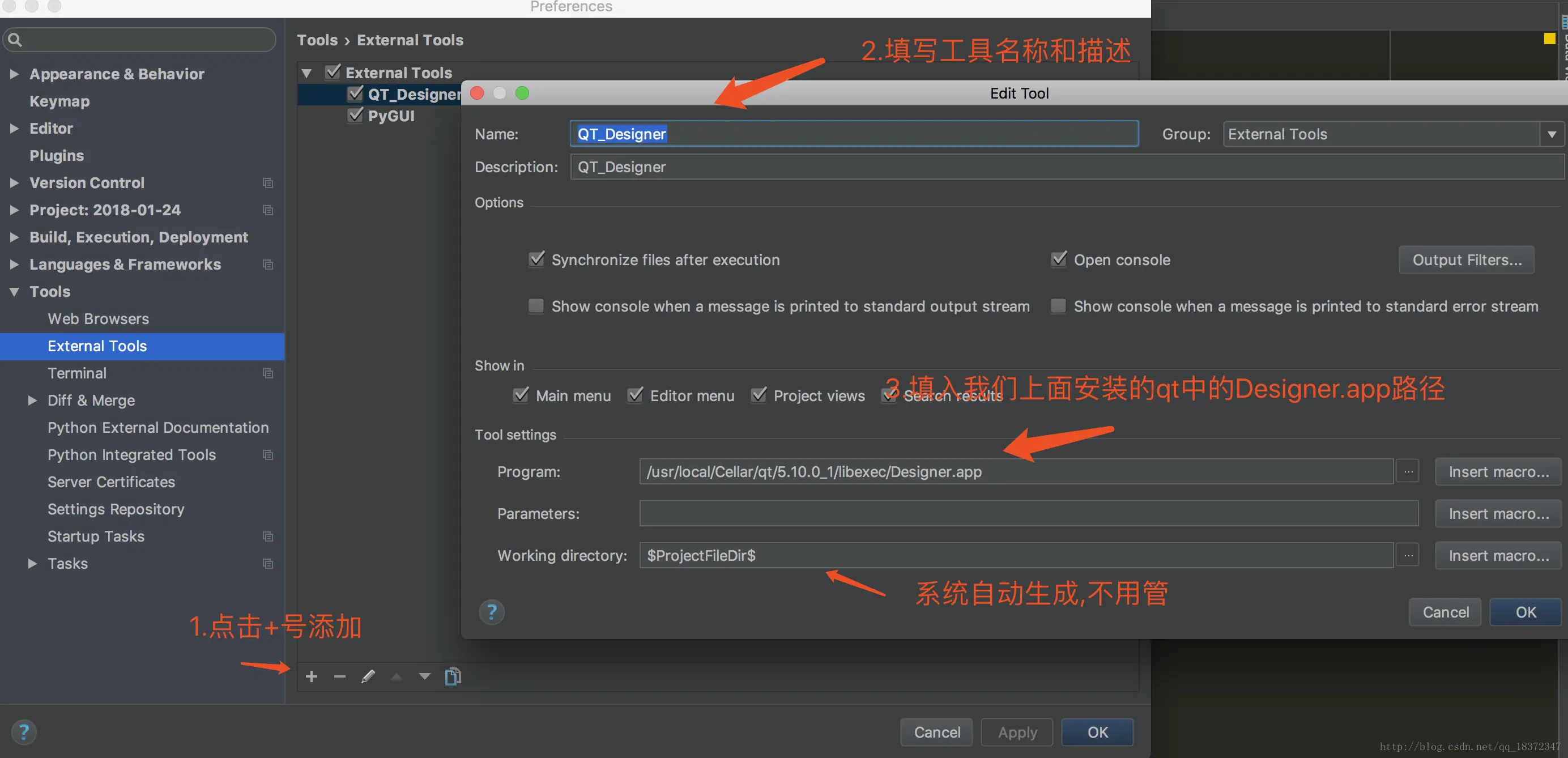Click browse button next to Working directory

[x=1408, y=555]
